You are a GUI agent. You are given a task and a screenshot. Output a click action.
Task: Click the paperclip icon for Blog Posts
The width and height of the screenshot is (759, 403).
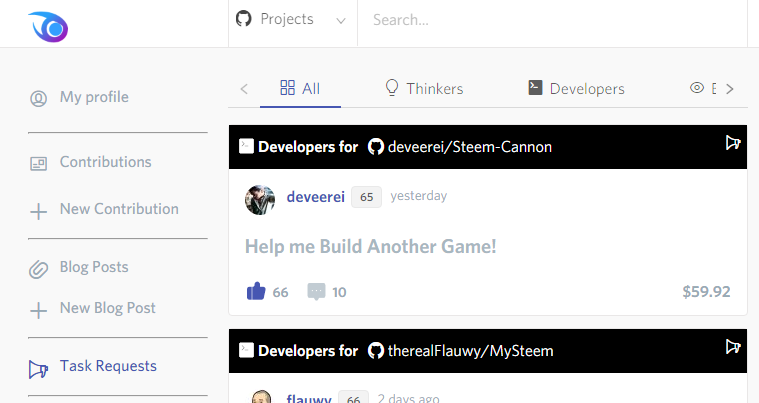(x=38, y=269)
